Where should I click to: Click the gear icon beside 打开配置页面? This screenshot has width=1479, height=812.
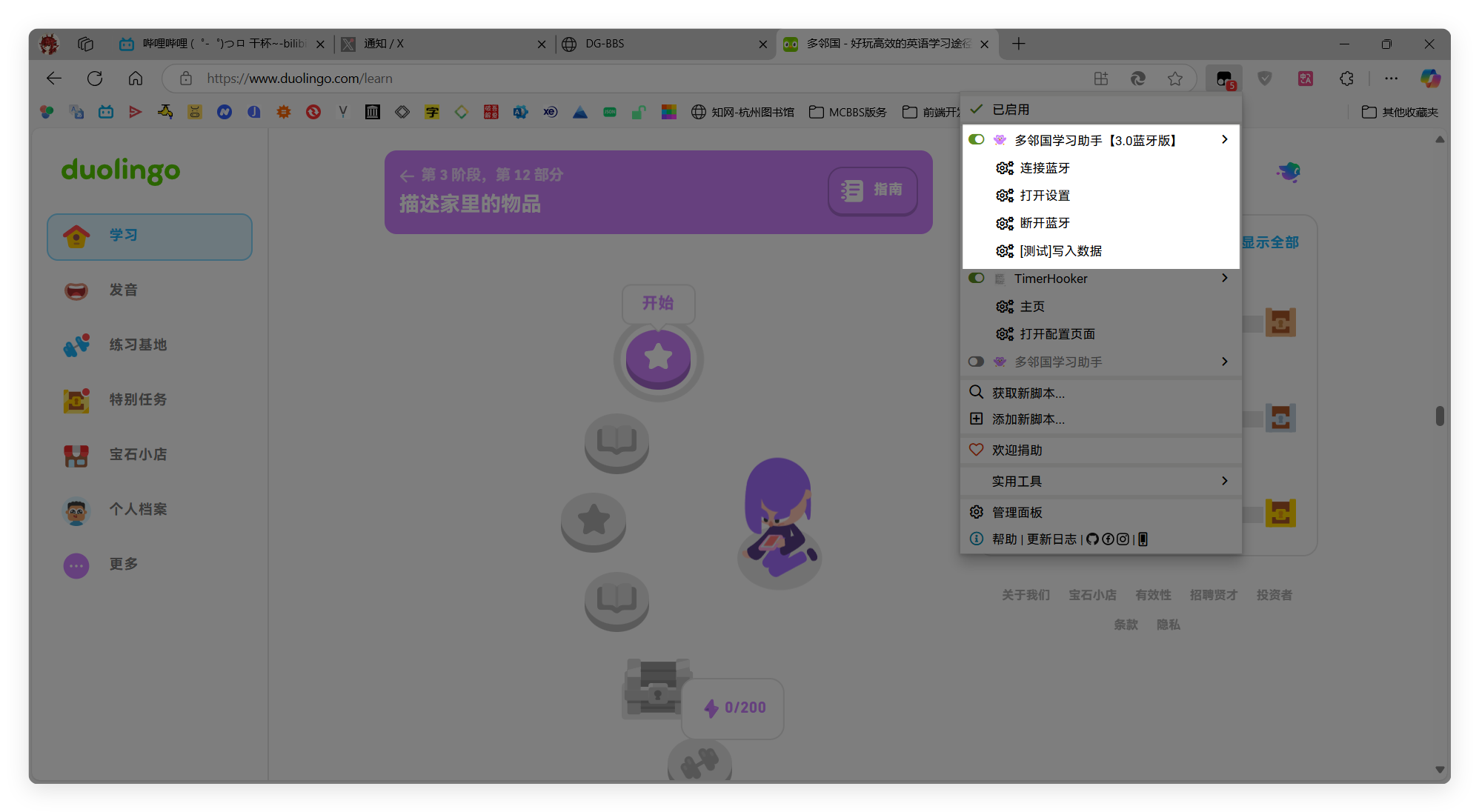(x=1005, y=334)
